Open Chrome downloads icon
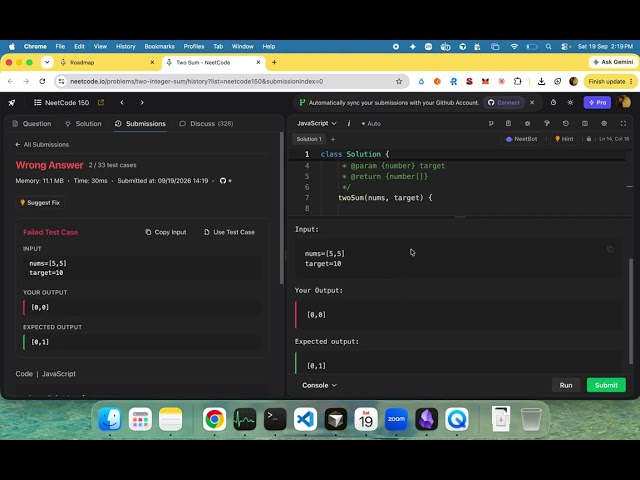Image resolution: width=640 pixels, height=480 pixels. [x=541, y=82]
